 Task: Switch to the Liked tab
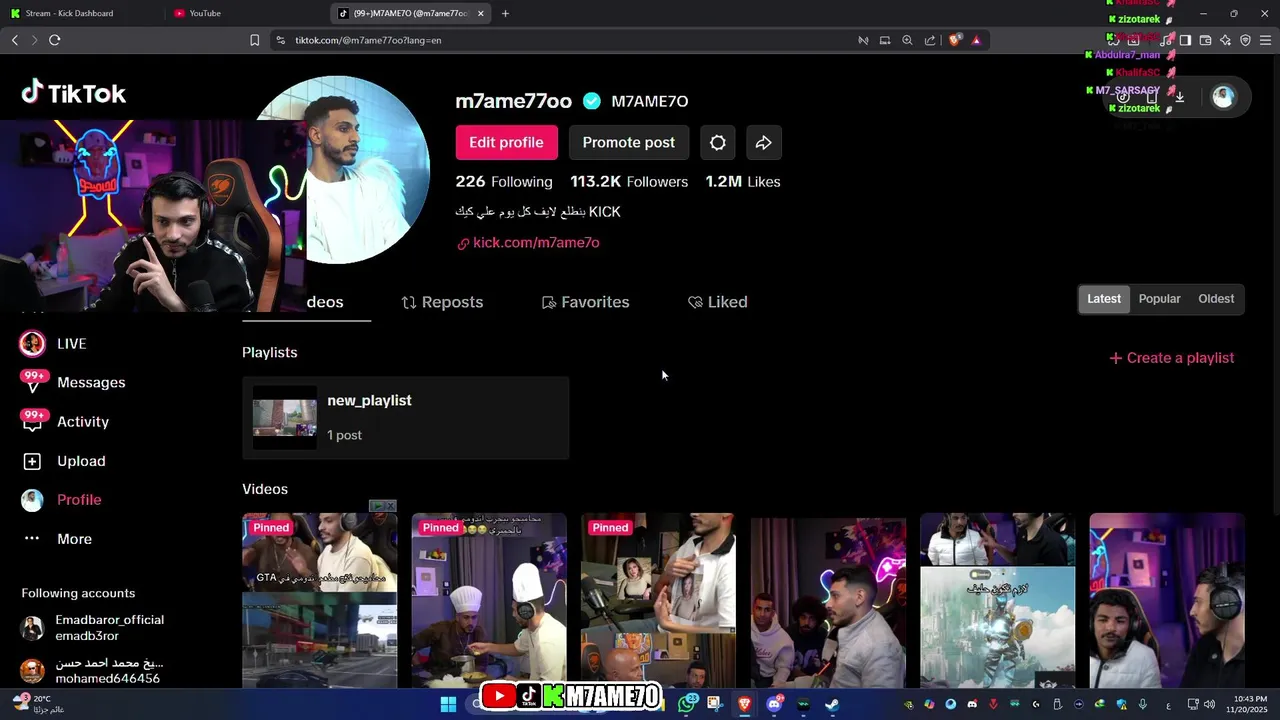click(x=718, y=302)
